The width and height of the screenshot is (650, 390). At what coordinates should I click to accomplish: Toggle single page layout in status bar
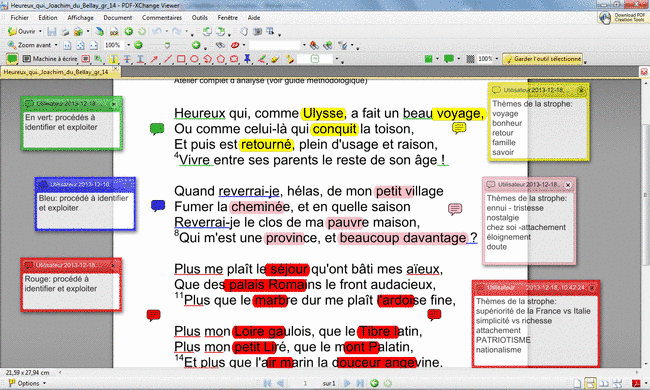tap(577, 383)
